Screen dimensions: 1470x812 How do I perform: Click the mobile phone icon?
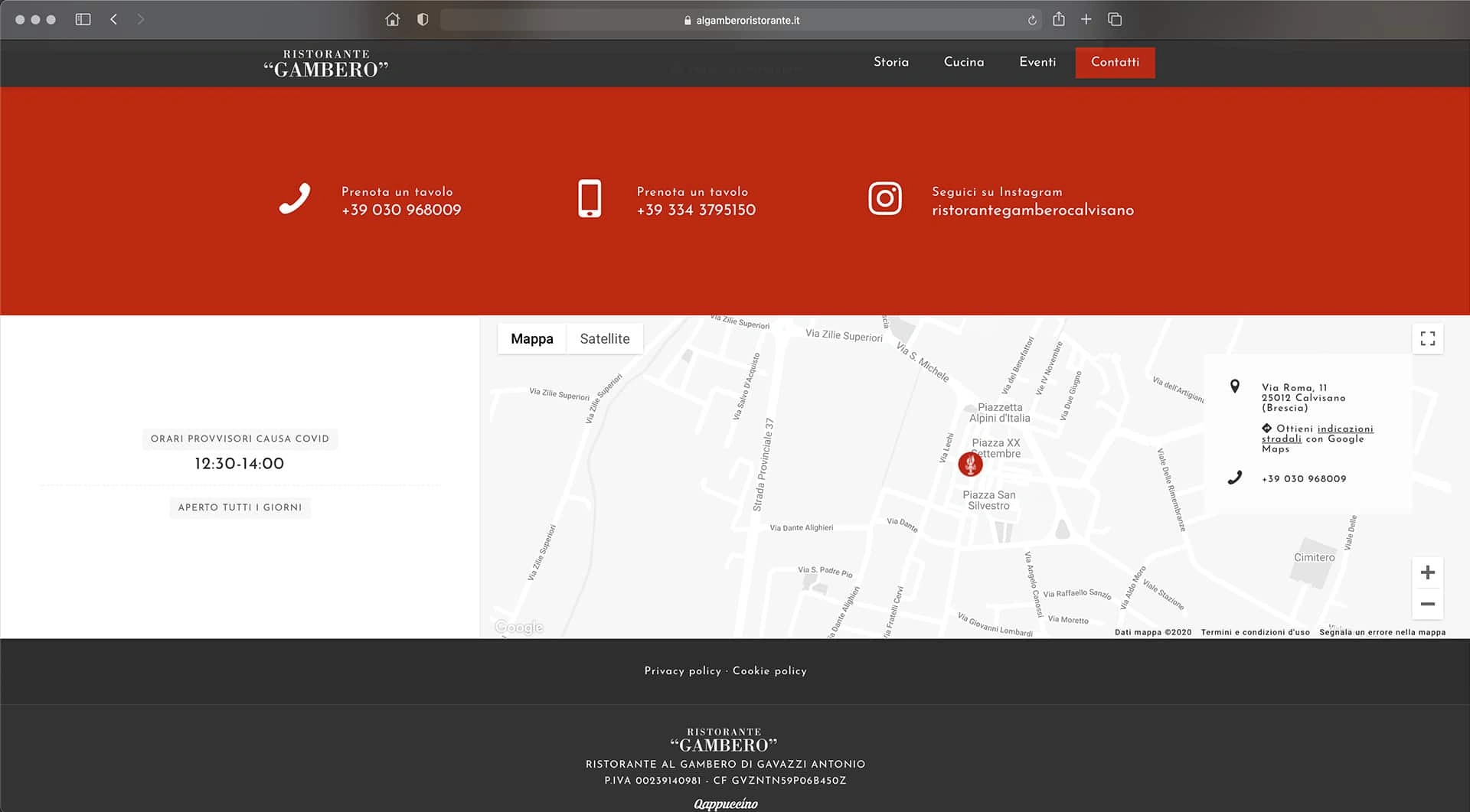click(590, 199)
